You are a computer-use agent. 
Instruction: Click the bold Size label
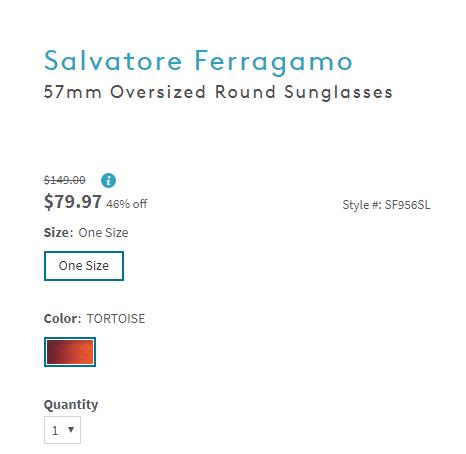click(58, 232)
